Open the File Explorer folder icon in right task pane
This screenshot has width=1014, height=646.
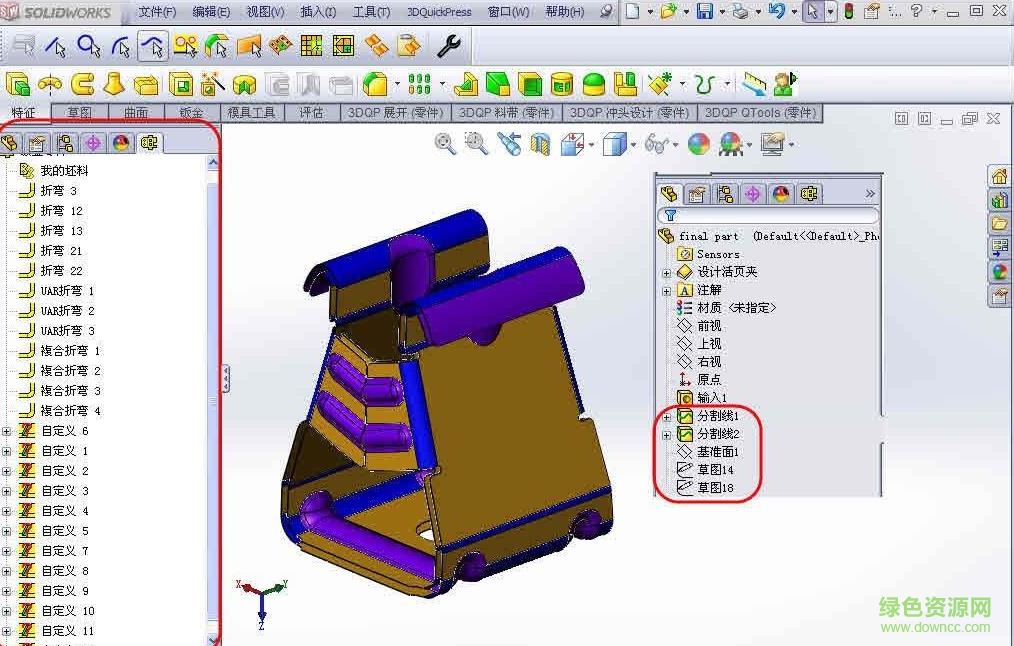pyautogui.click(x=999, y=223)
